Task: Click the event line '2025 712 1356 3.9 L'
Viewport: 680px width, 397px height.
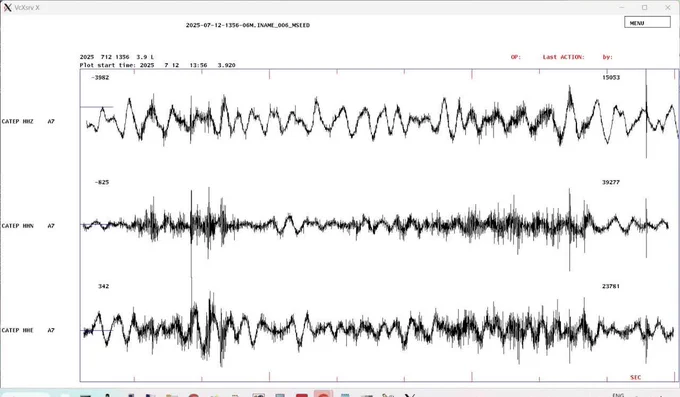Action: [x=117, y=57]
